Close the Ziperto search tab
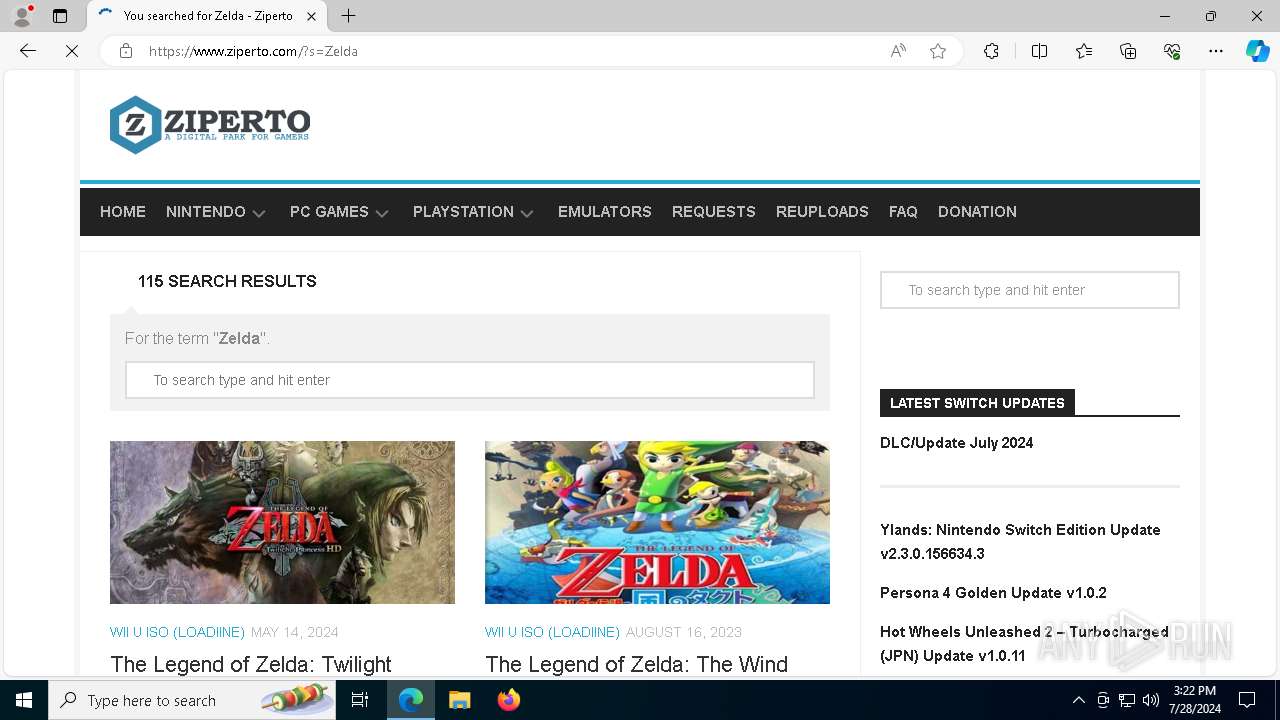This screenshot has height=720, width=1280. click(311, 16)
